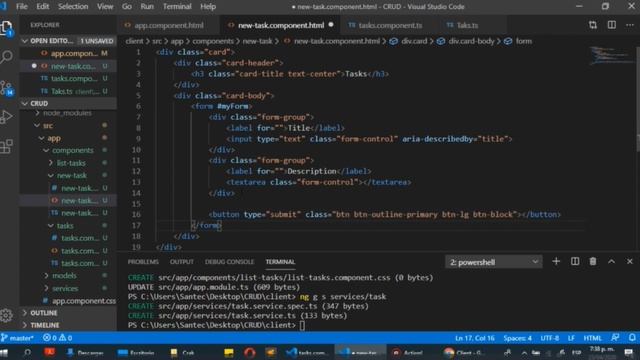The height and width of the screenshot is (360, 640).
Task: Open the powershell terminal selector dropdown
Action: pyautogui.click(x=493, y=262)
